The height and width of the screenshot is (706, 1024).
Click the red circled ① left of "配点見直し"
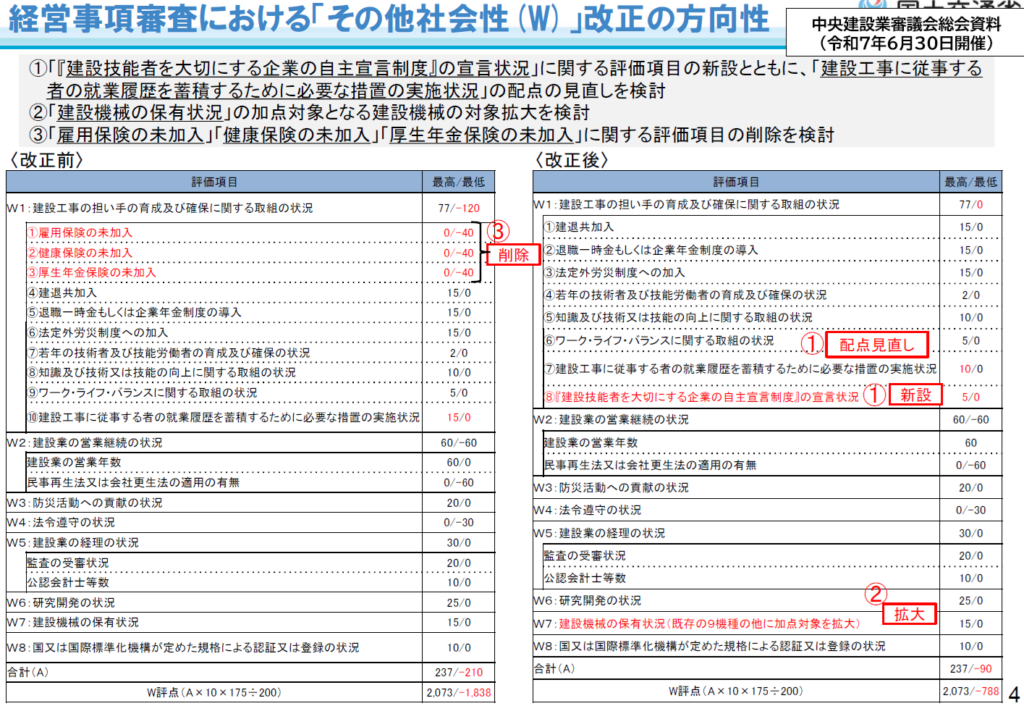[x=811, y=344]
